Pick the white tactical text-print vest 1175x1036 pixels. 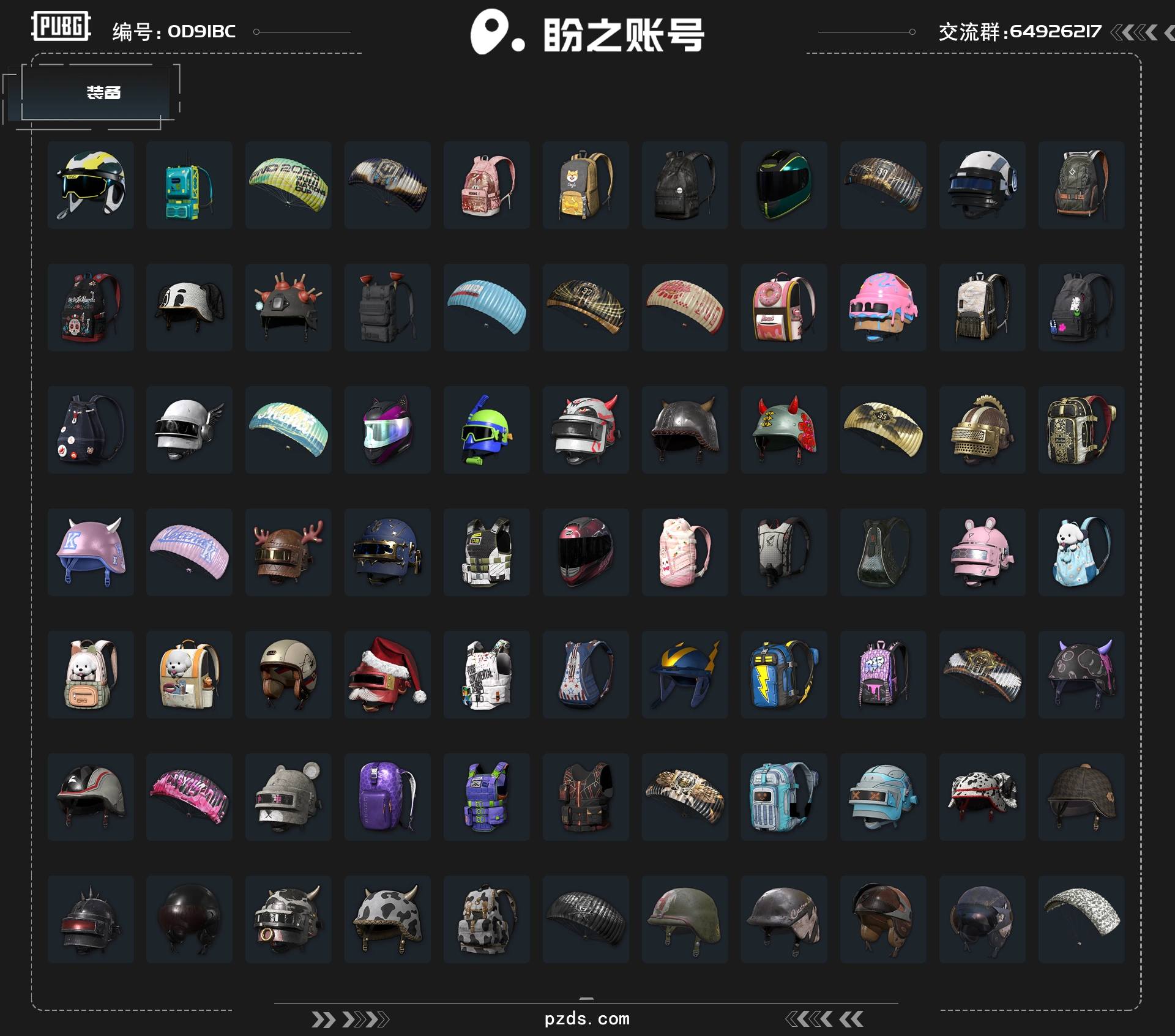[487, 674]
